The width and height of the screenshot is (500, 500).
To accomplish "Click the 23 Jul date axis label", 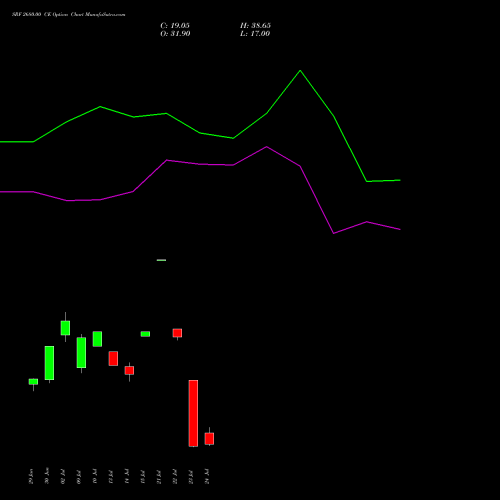I will (x=191, y=476).
